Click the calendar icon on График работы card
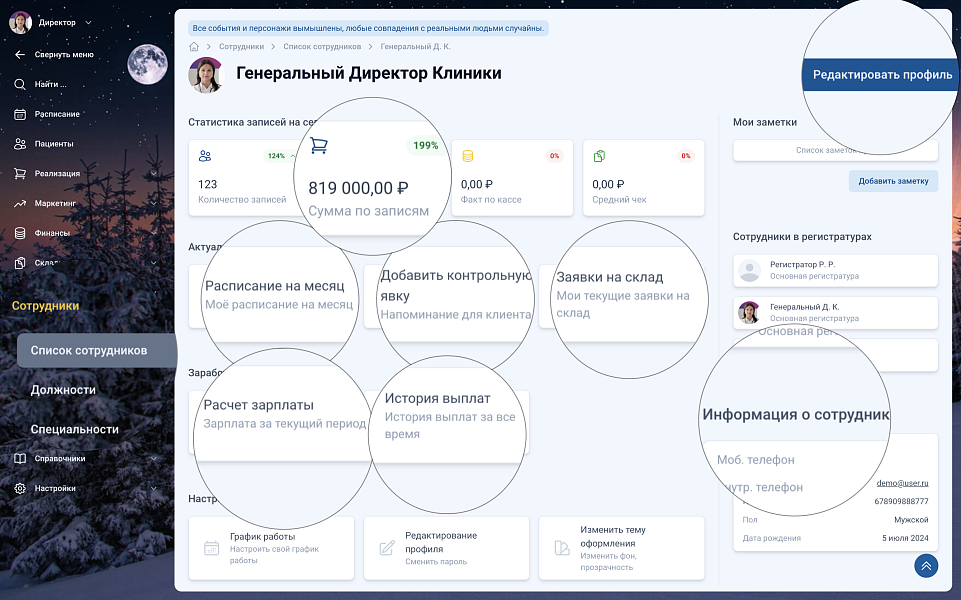 click(211, 548)
